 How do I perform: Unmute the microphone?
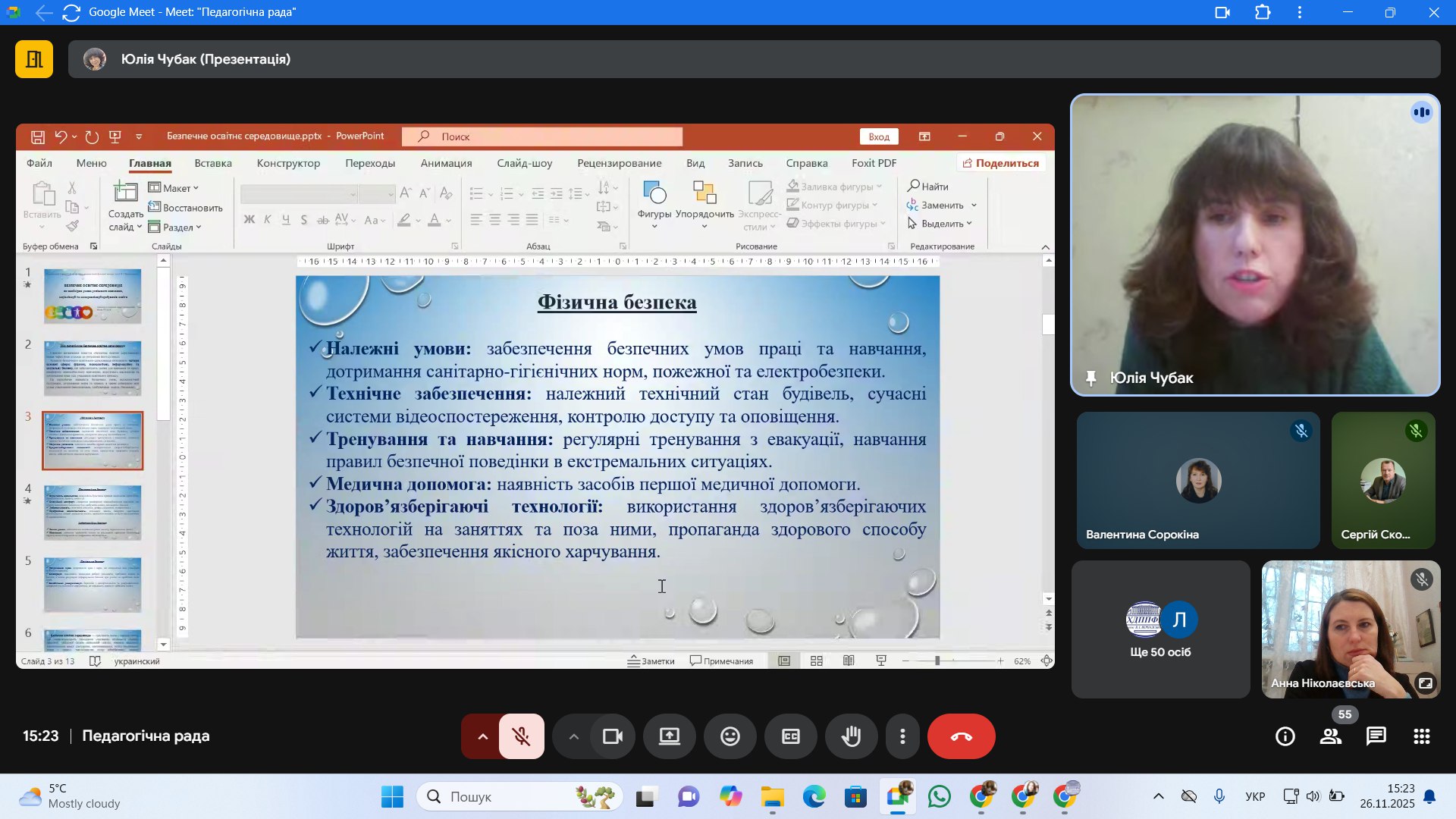pos(521,736)
